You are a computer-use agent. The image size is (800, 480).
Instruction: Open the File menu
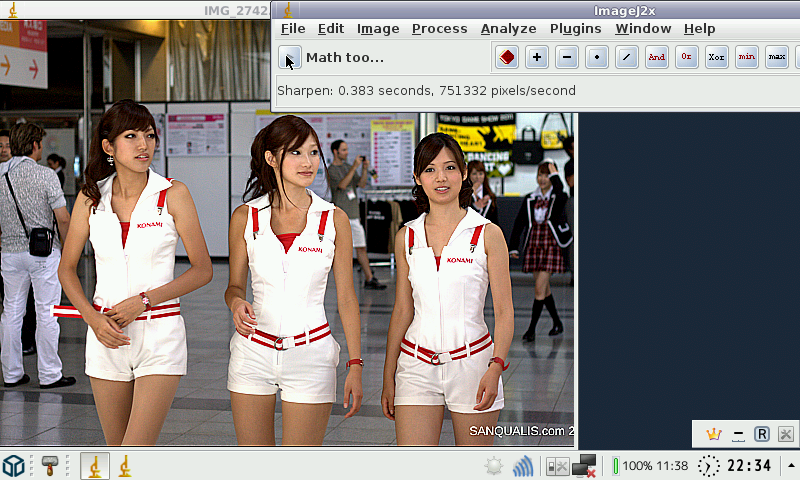[293, 29]
